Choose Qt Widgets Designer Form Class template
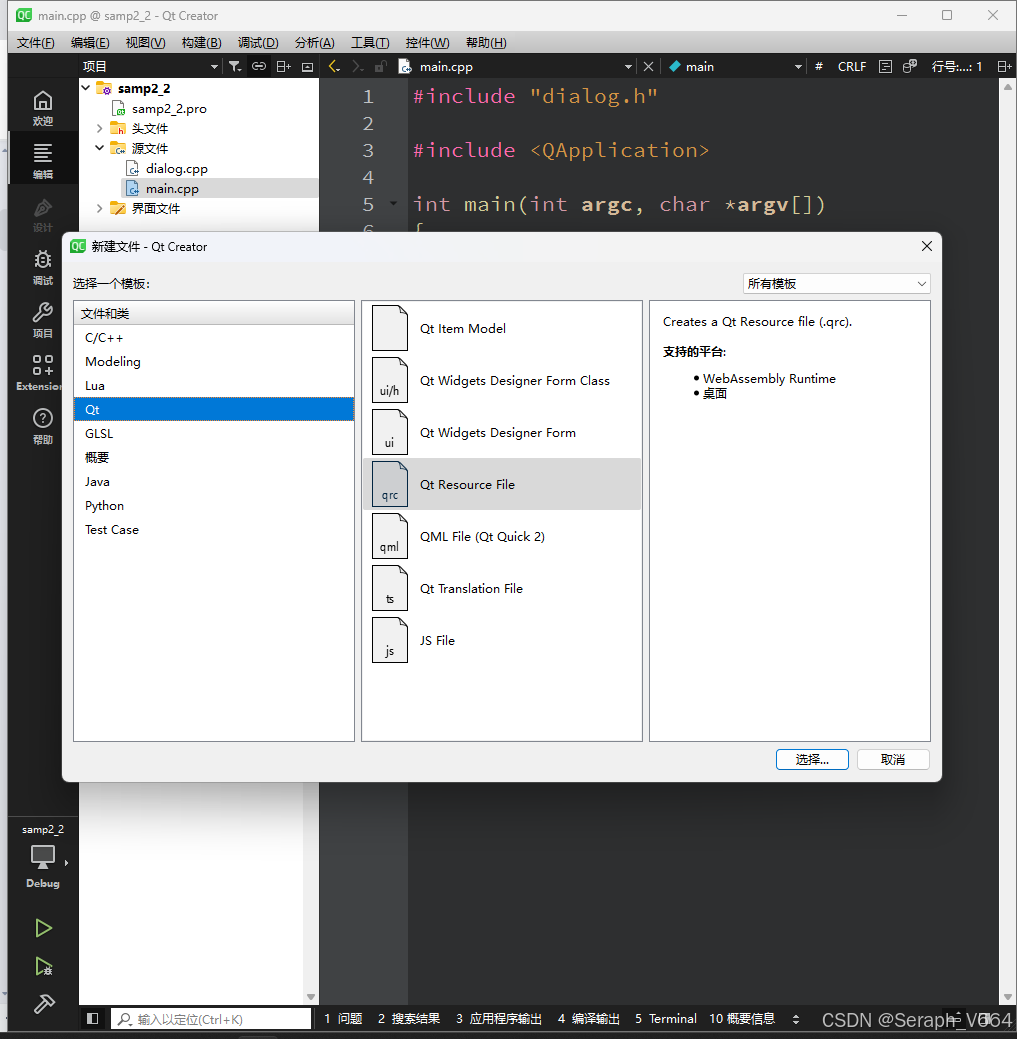Viewport: 1017px width, 1039px height. click(x=502, y=380)
